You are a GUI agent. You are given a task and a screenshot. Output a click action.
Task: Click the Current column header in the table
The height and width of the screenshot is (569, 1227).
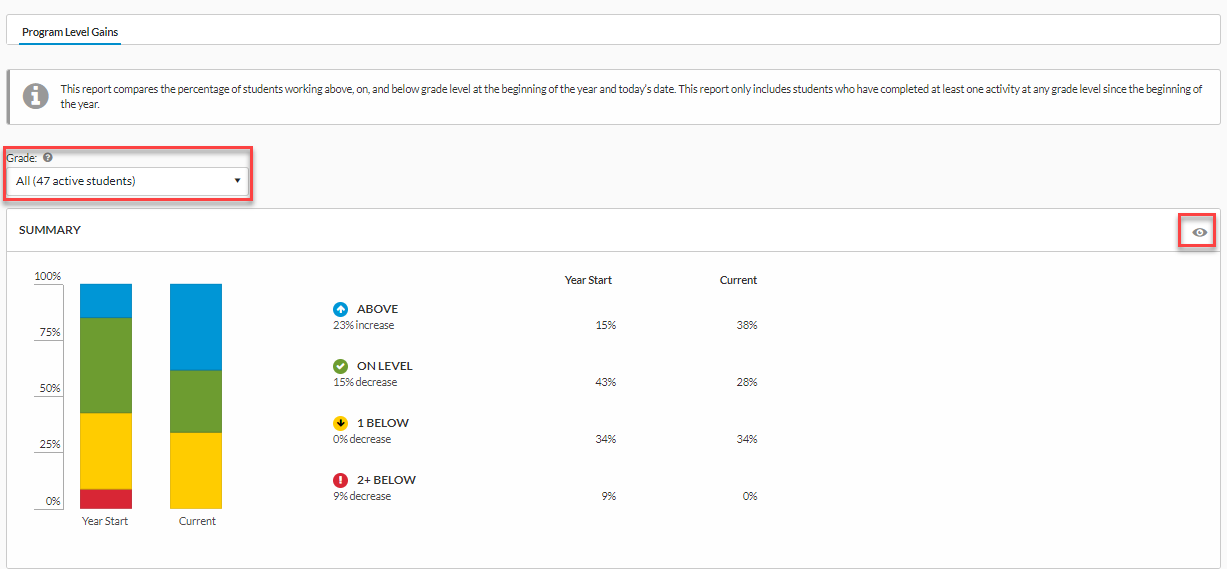(x=738, y=280)
